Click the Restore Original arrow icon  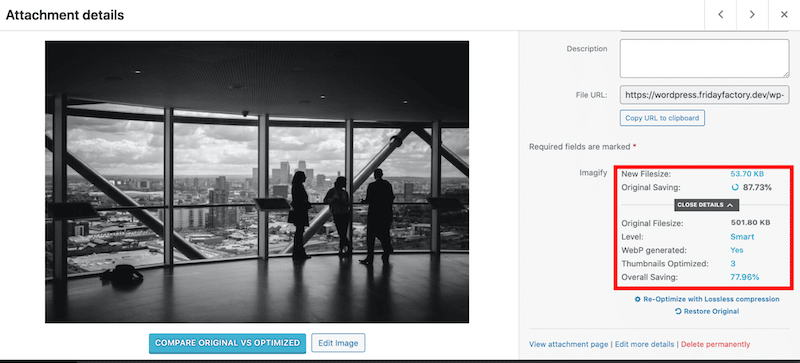[x=678, y=311]
